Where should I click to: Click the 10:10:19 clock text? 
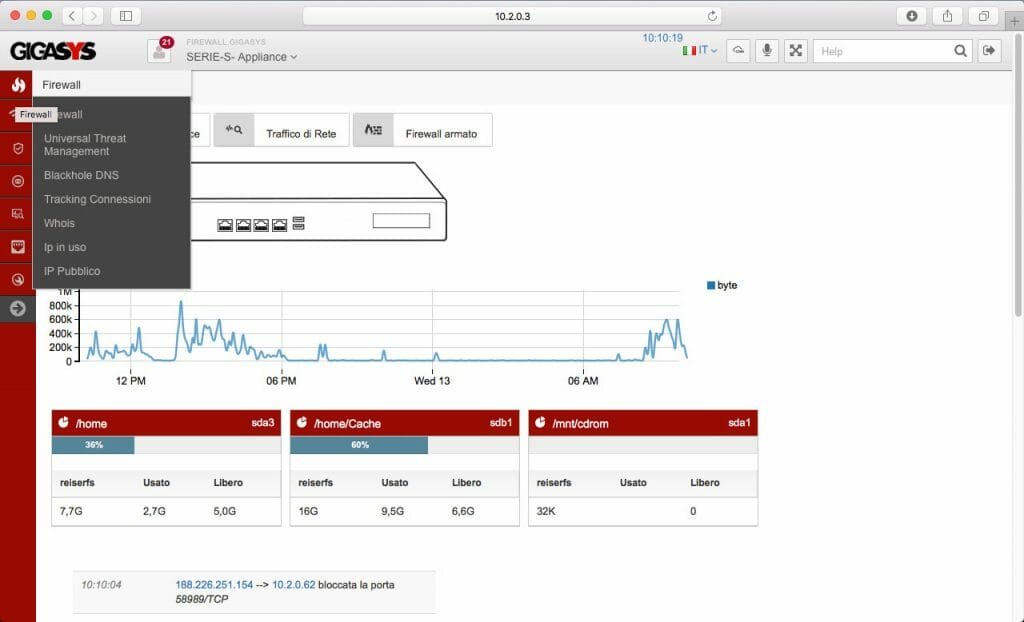click(662, 38)
